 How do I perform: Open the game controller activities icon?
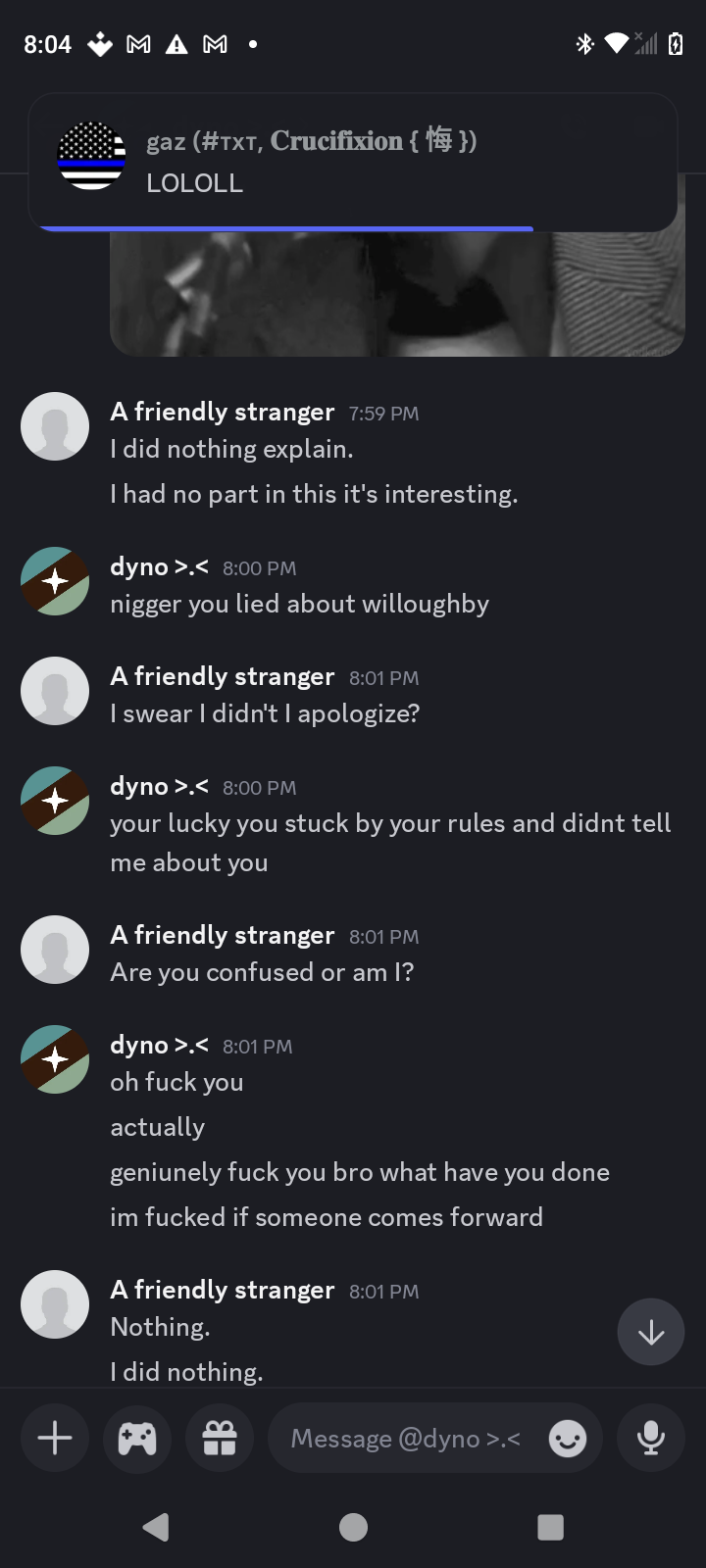137,1439
